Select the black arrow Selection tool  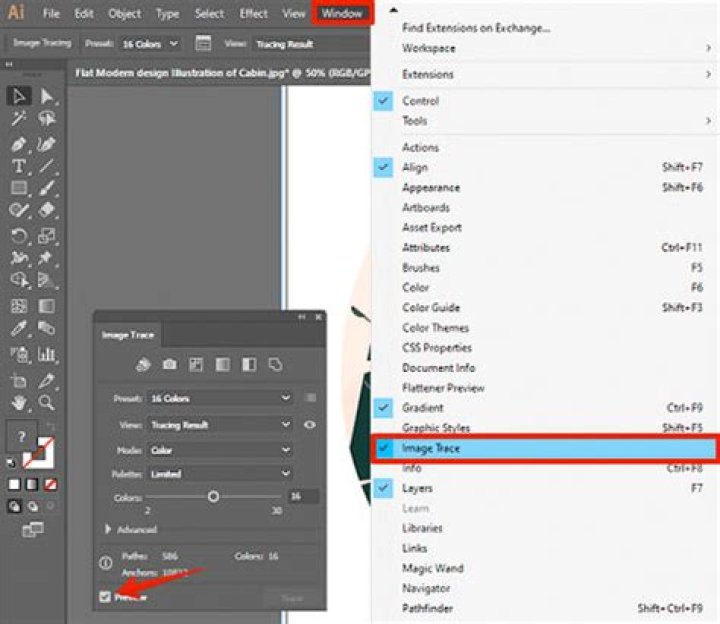[x=19, y=96]
